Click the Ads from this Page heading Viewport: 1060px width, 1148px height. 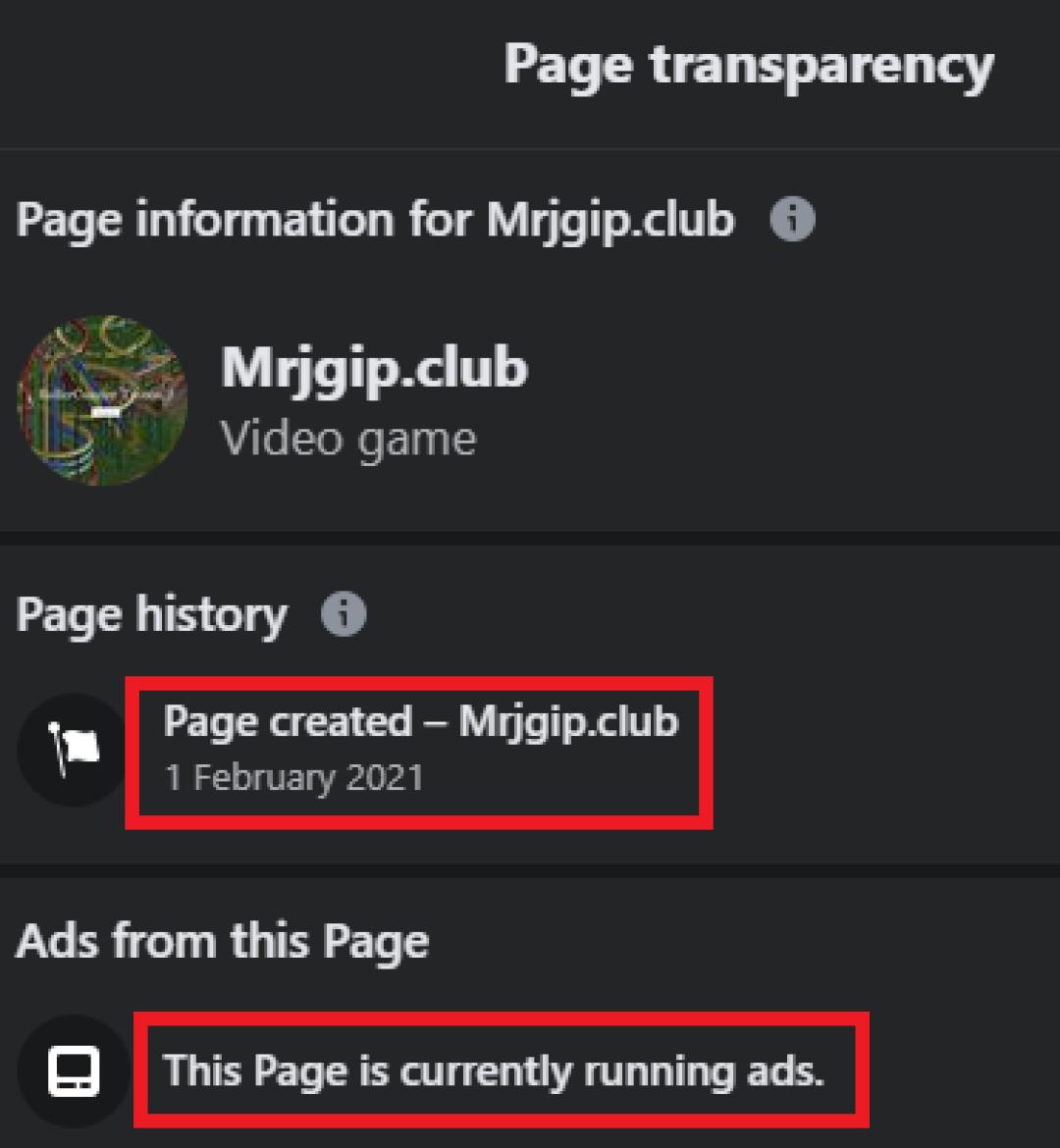222,942
